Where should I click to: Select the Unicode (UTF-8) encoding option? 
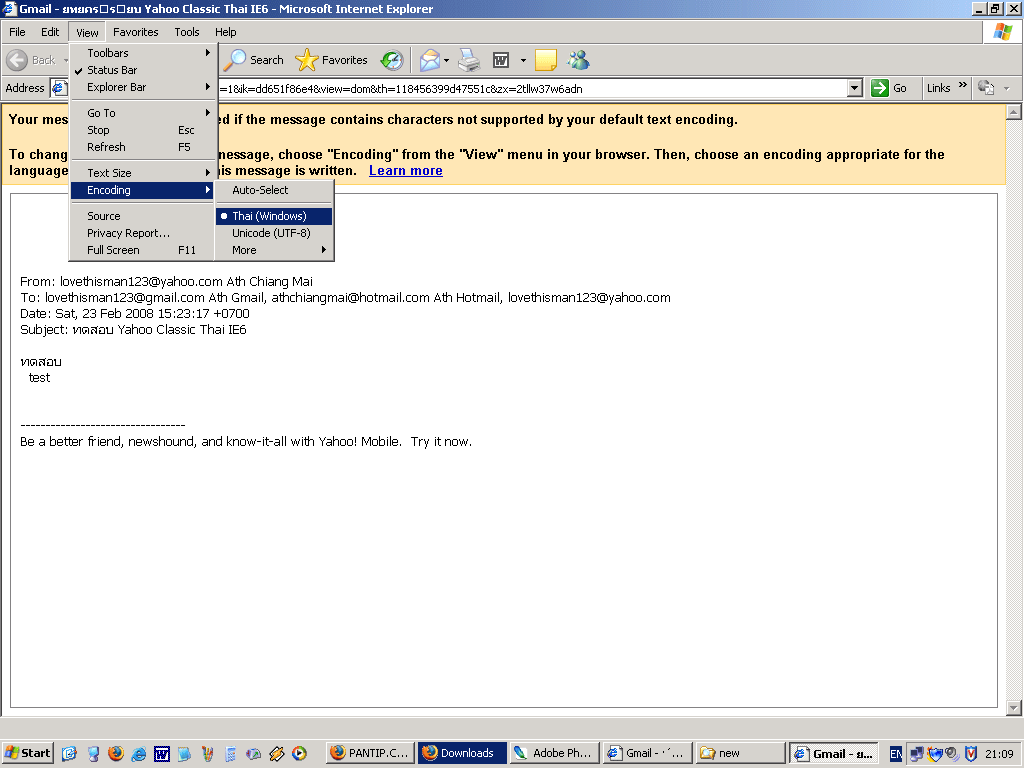coord(274,233)
